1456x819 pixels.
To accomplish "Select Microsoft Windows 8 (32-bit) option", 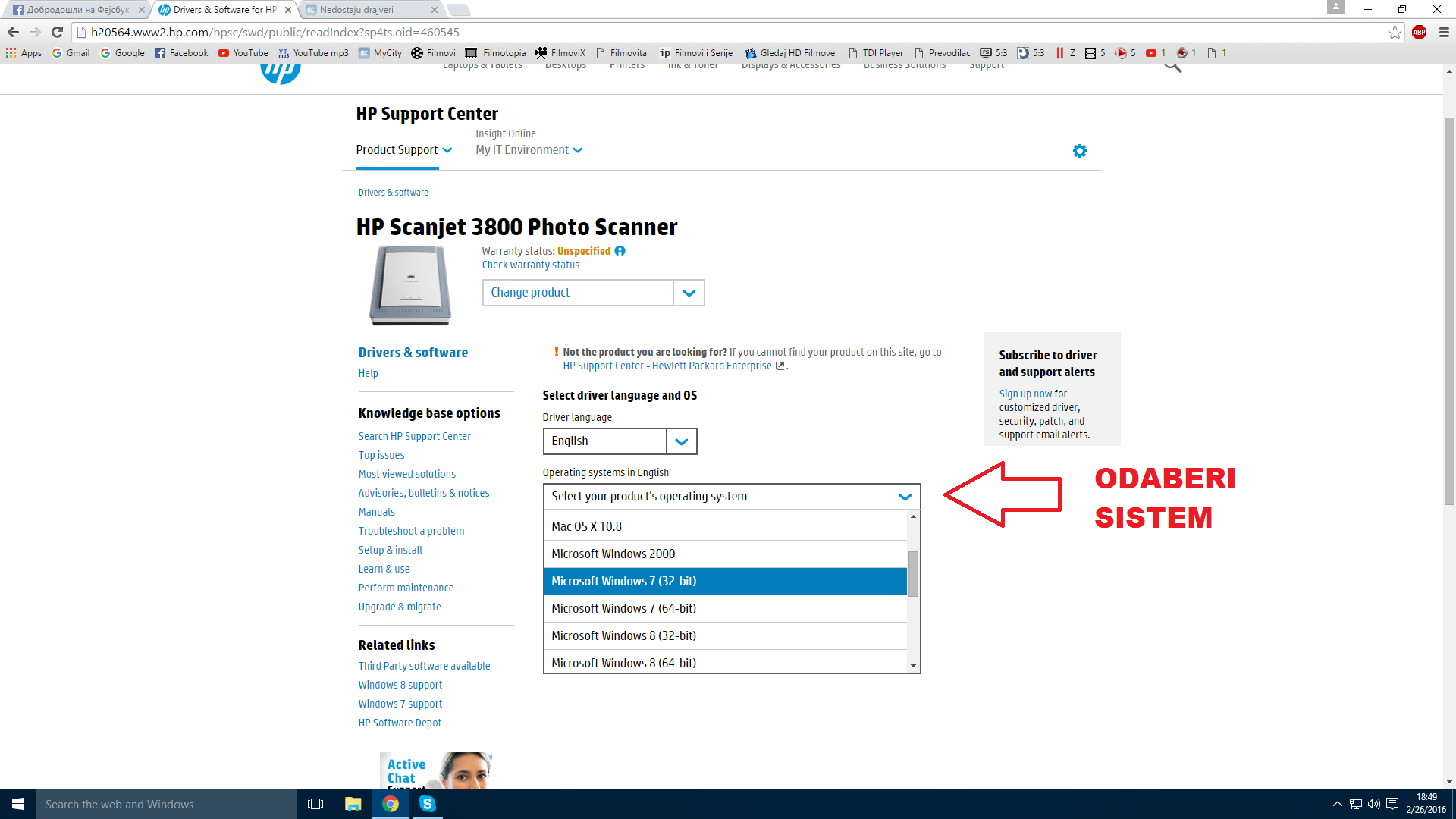I will point(726,636).
